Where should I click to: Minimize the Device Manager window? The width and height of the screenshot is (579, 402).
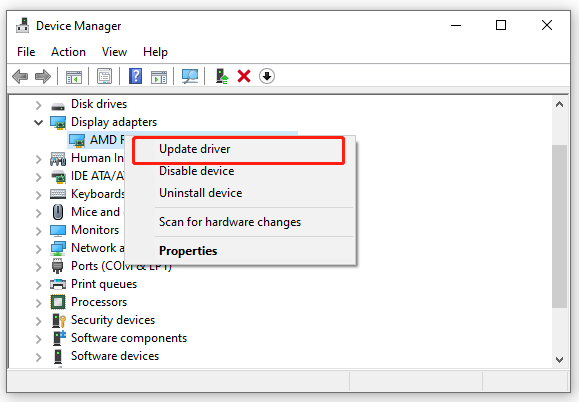pos(456,25)
